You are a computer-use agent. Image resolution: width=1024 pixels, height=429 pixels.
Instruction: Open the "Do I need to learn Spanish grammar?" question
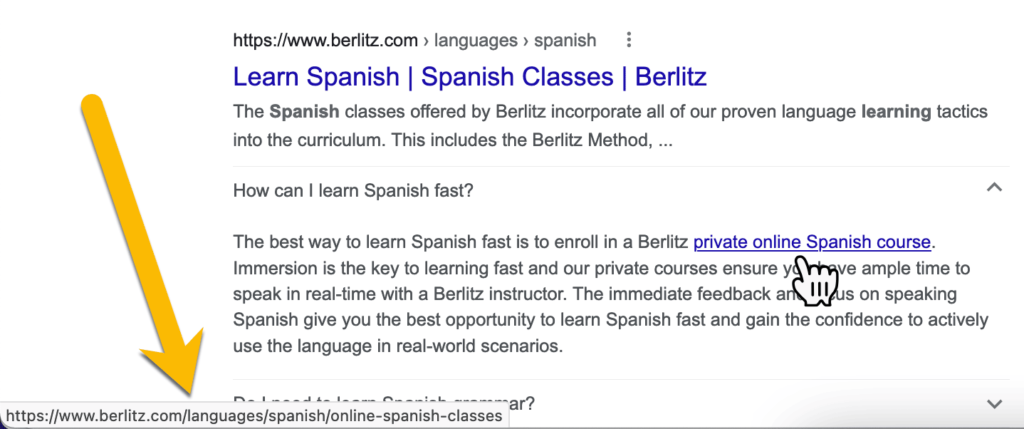384,403
